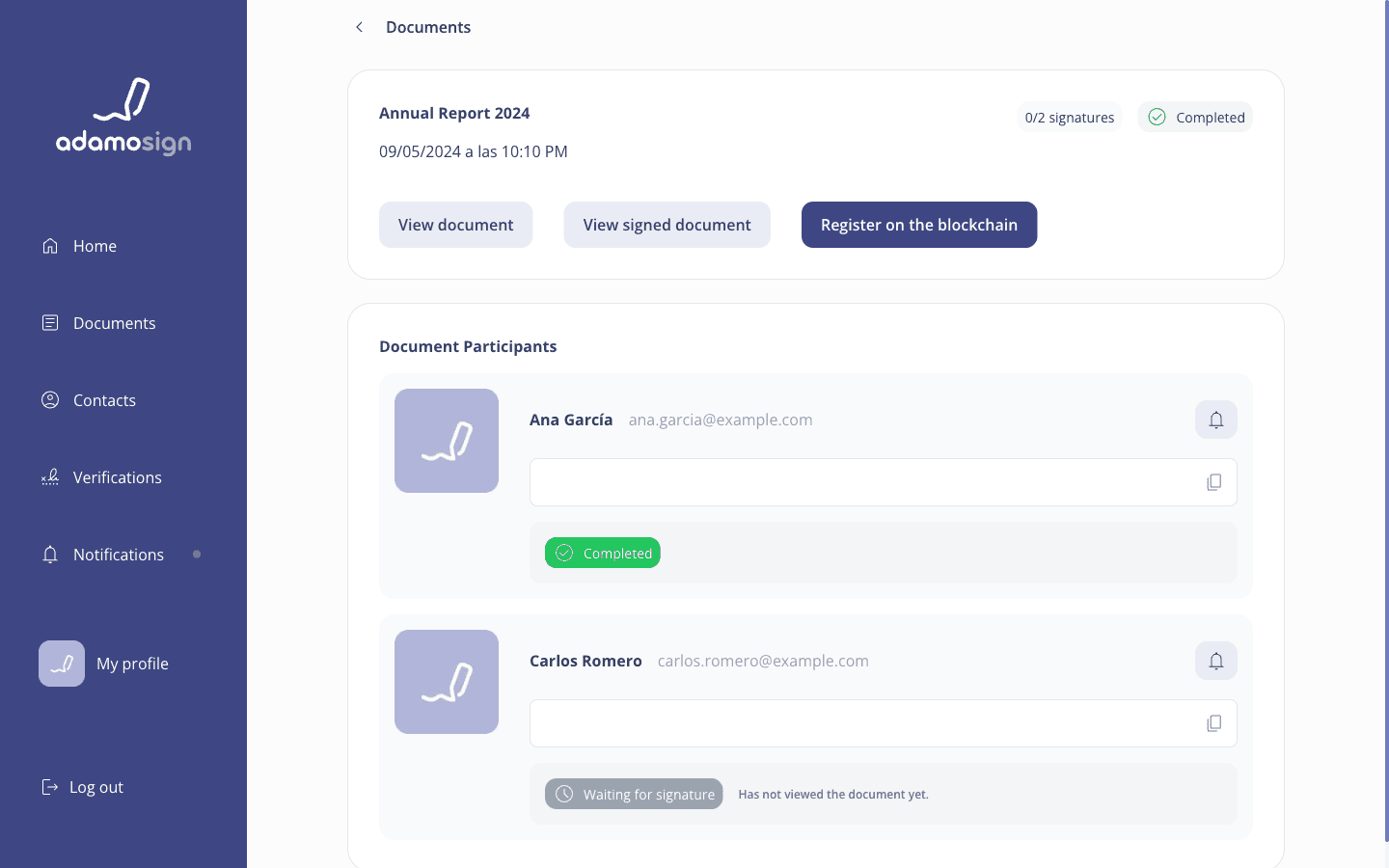Click the adamosign logo in sidebar
1389x868 pixels.
click(x=123, y=117)
